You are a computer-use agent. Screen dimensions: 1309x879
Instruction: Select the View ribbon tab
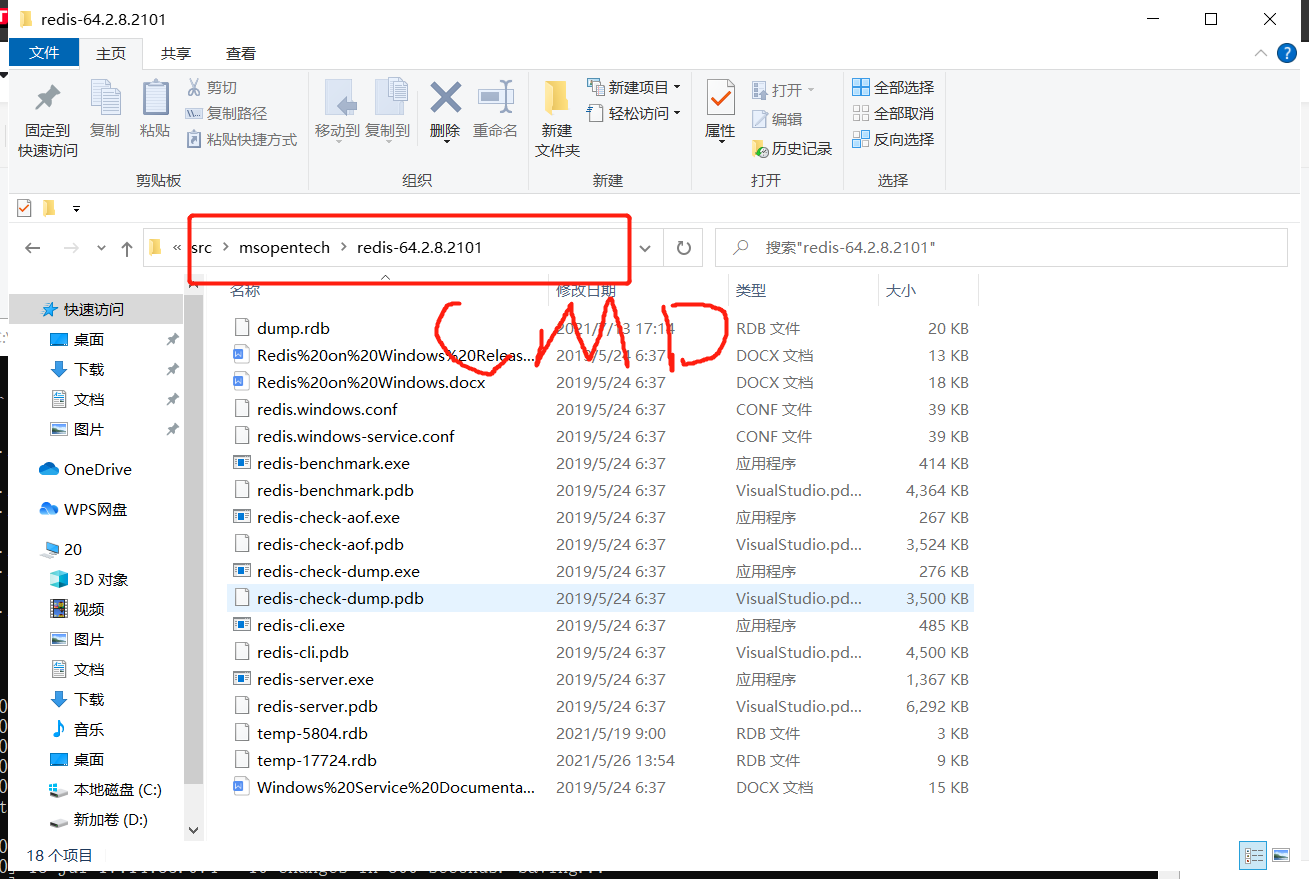(x=241, y=53)
